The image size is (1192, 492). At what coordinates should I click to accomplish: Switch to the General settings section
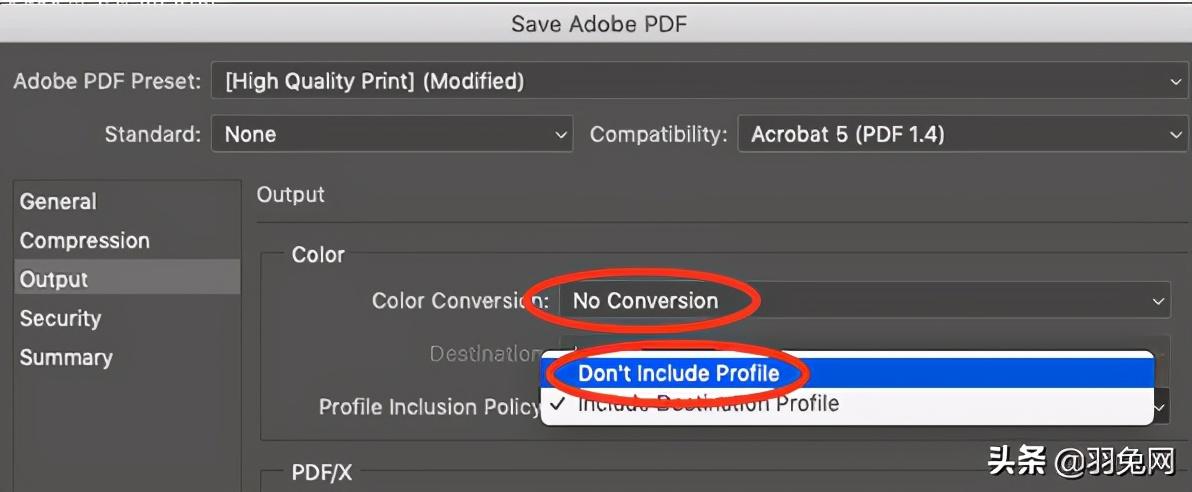pyautogui.click(x=58, y=202)
